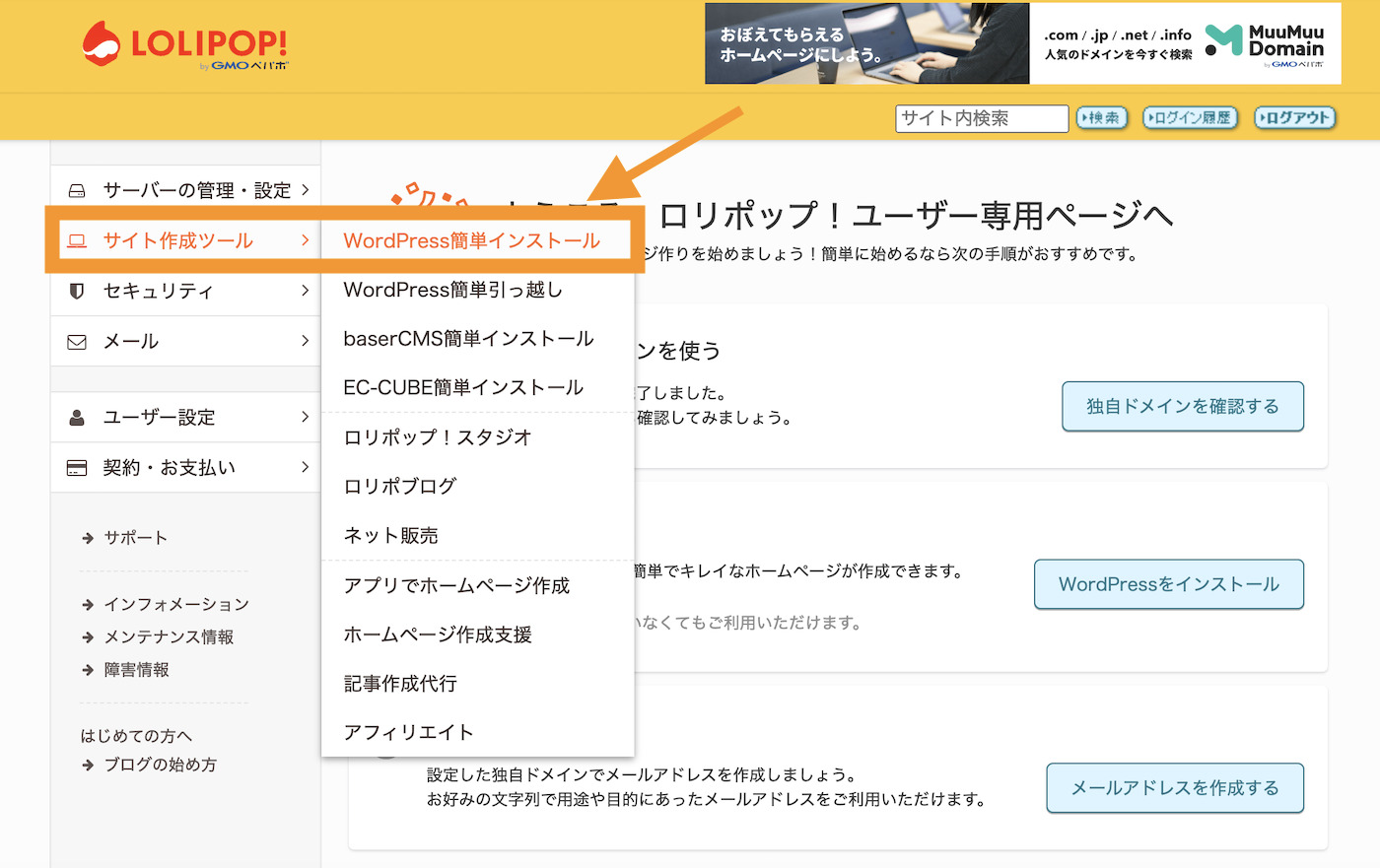Viewport: 1380px width, 868px height.
Task: Open the ブログの始め方 link
Action: pyautogui.click(x=161, y=765)
